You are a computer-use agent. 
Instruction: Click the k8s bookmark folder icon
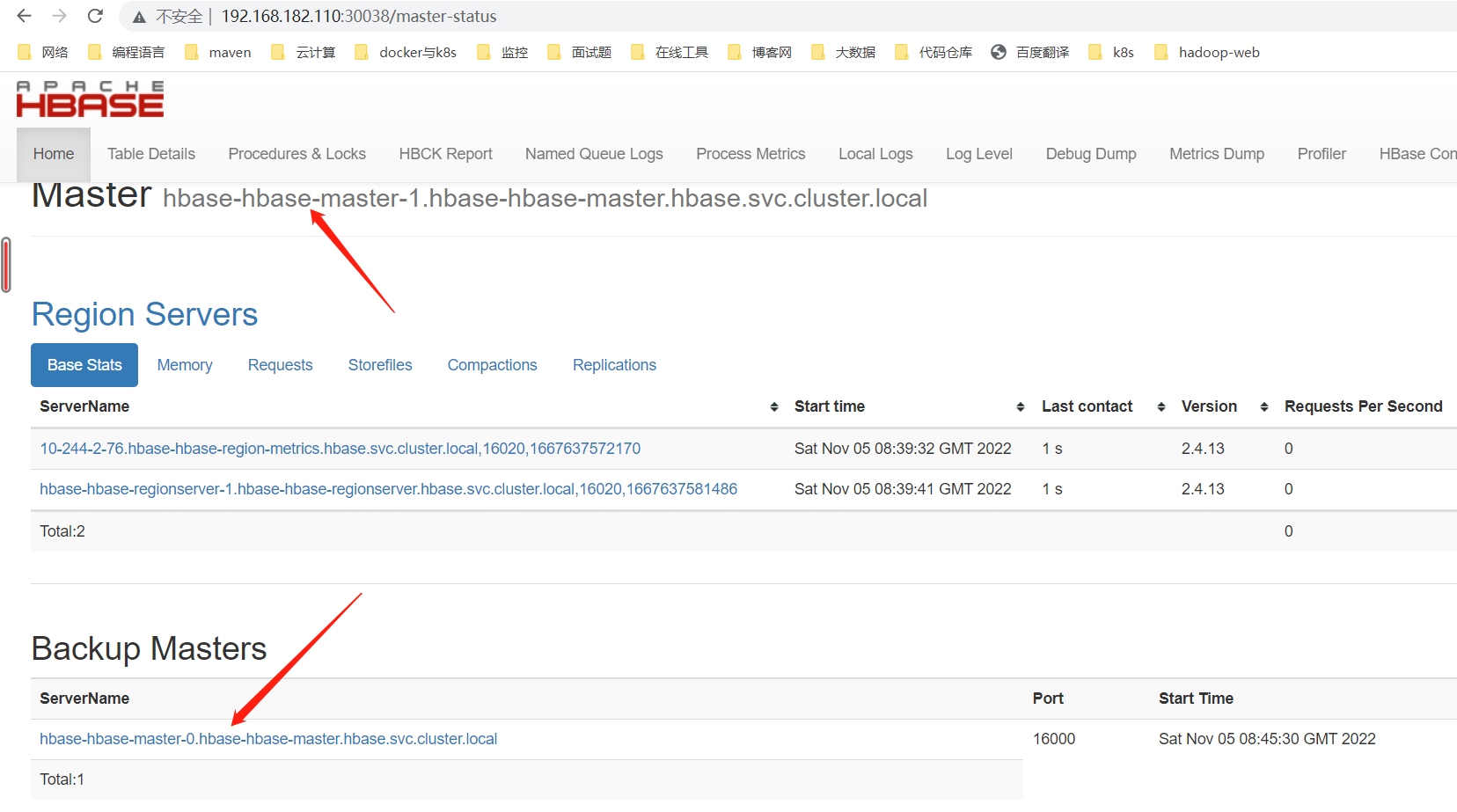point(1095,51)
